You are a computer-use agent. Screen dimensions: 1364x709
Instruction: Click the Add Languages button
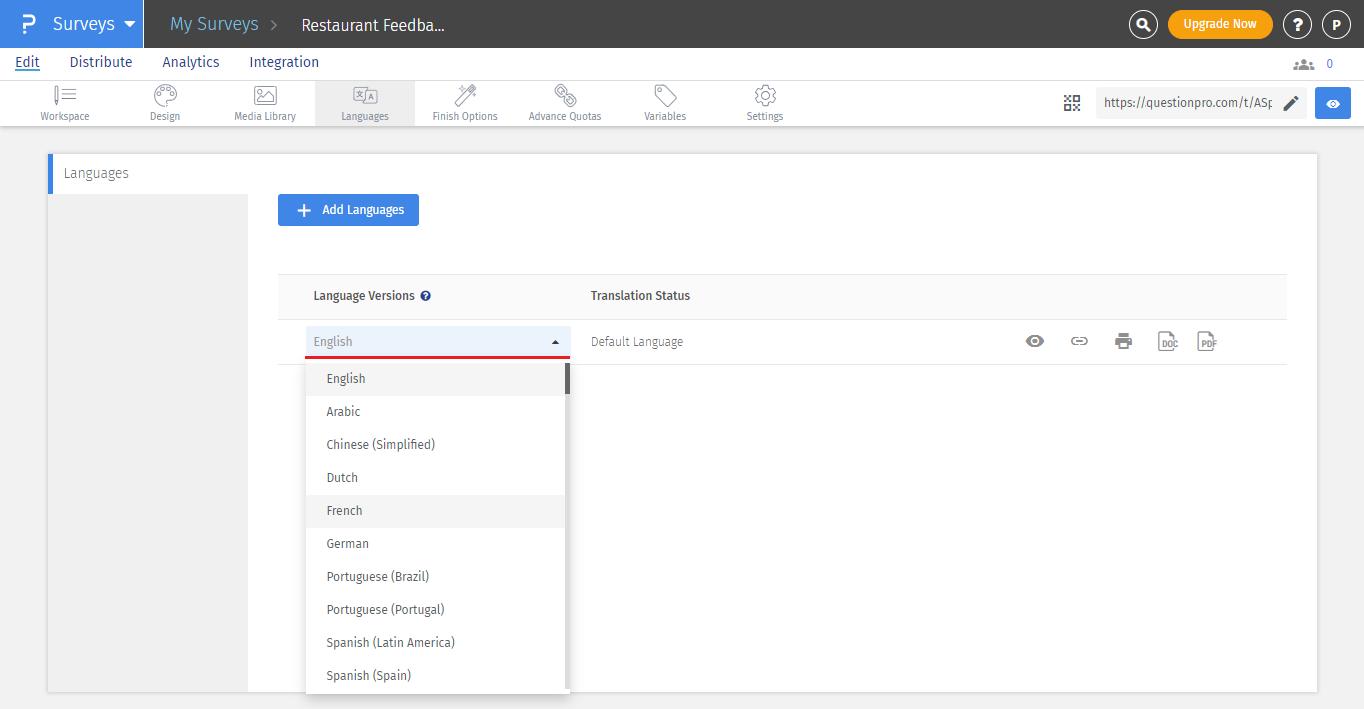(348, 210)
